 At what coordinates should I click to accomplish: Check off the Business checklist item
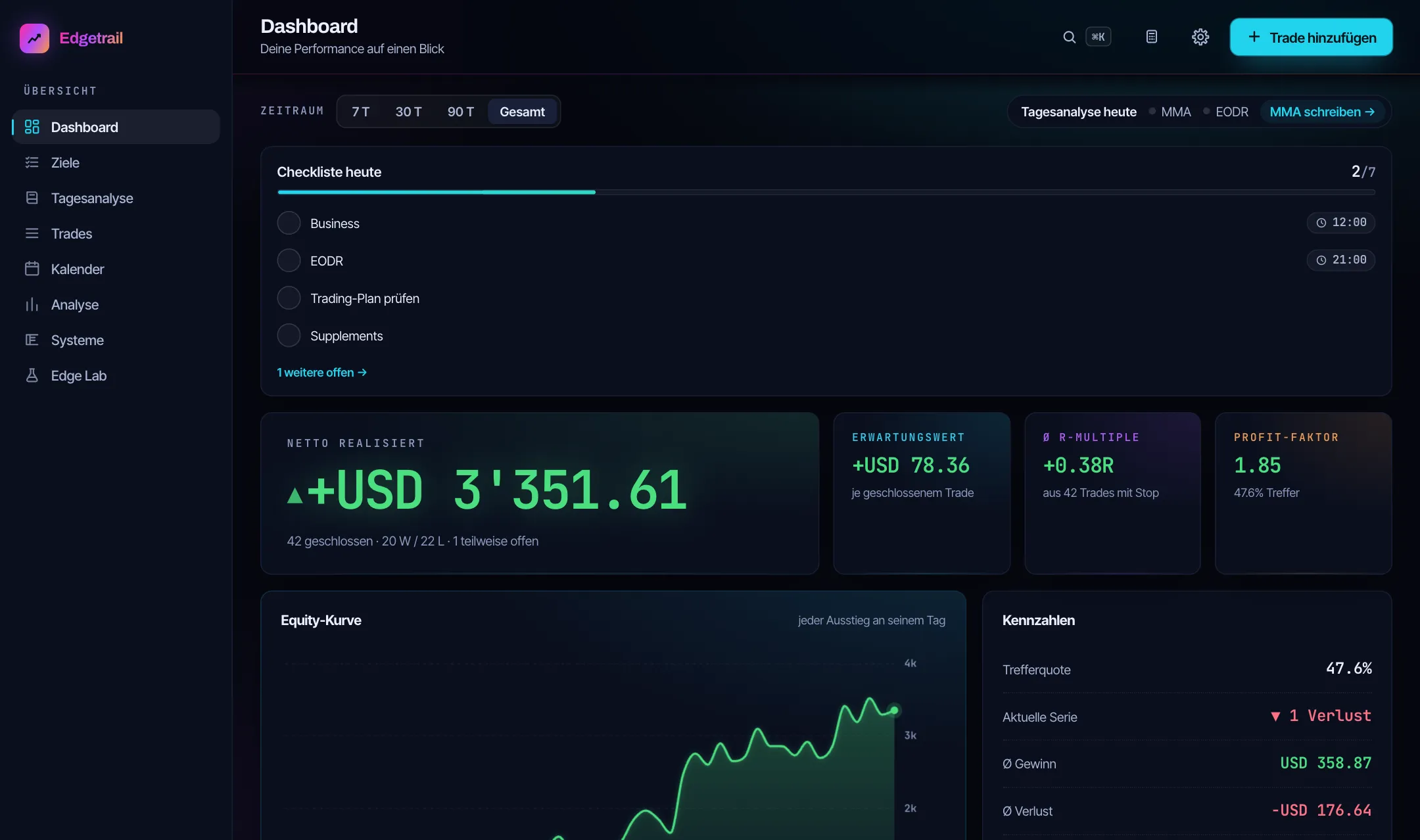coord(289,223)
